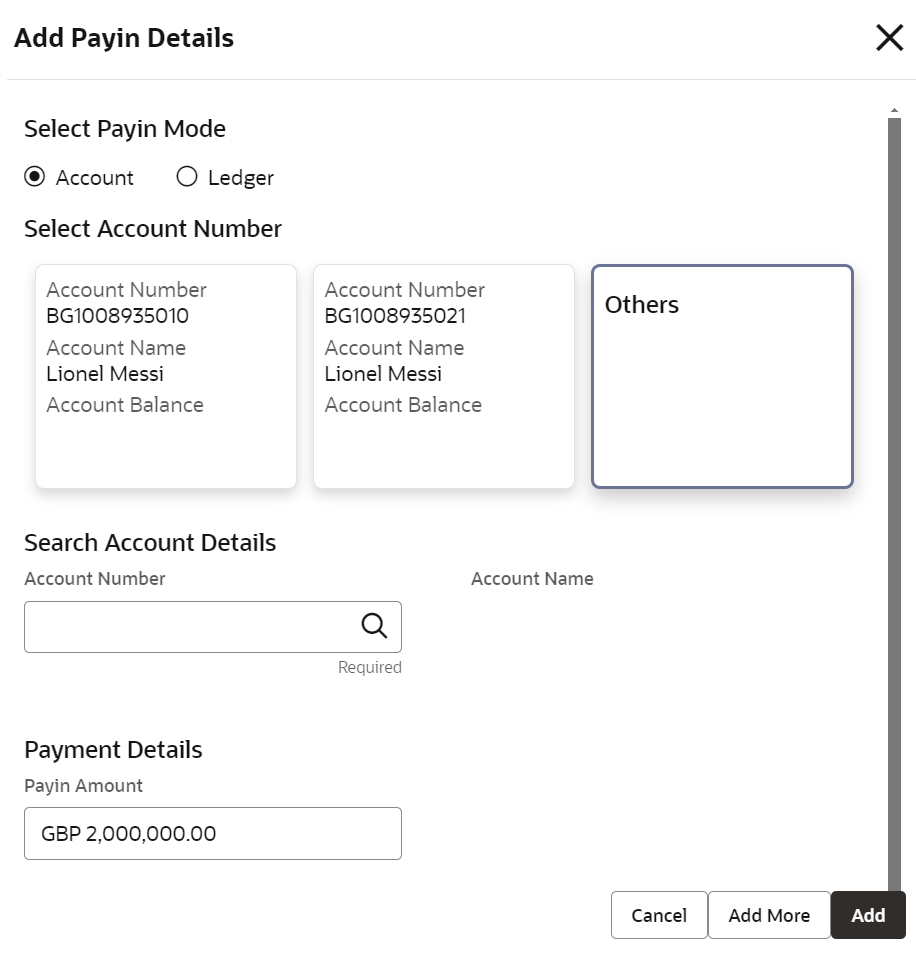Click the Account Number search input field
Screen dimensions: 916x962
[190, 627]
